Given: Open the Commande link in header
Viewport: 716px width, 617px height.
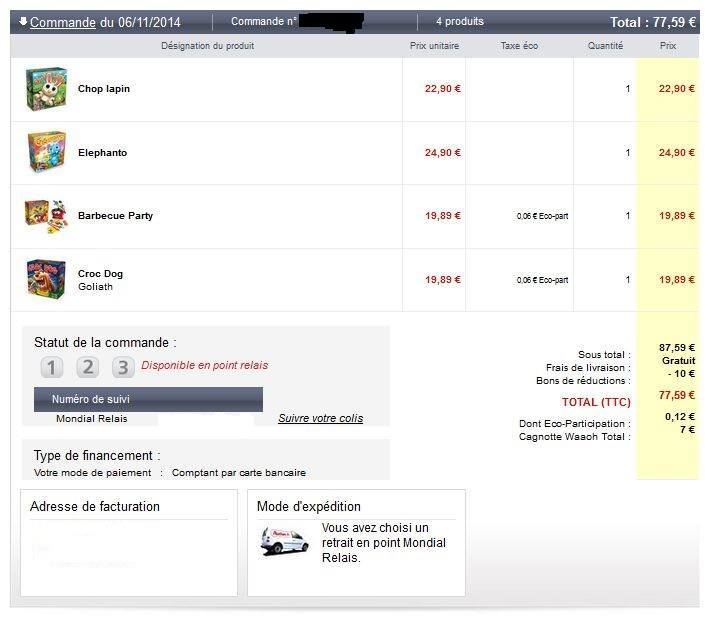Looking at the screenshot, I should [x=62, y=22].
